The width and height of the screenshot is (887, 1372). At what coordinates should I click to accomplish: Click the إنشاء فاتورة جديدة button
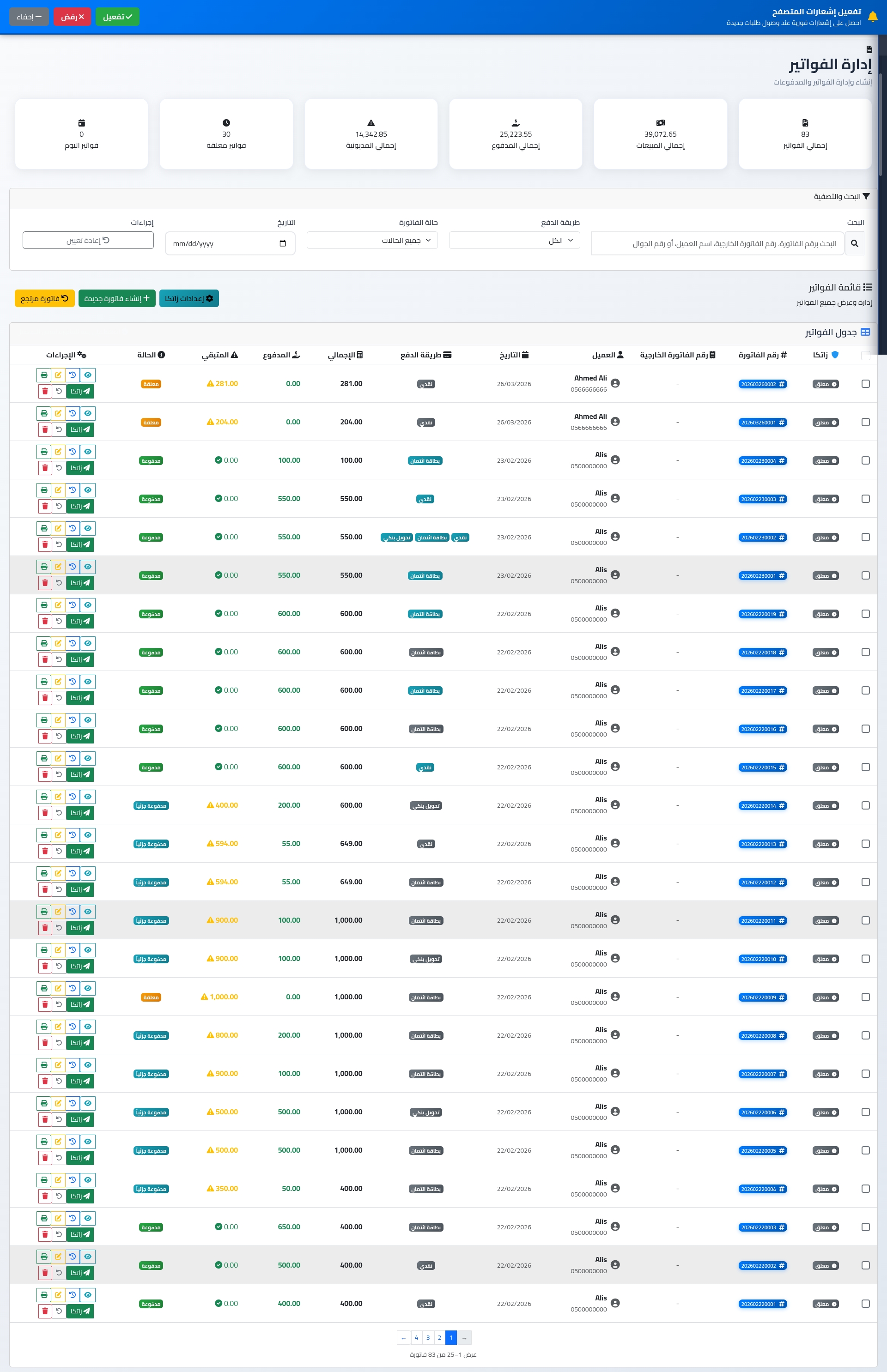pos(117,299)
